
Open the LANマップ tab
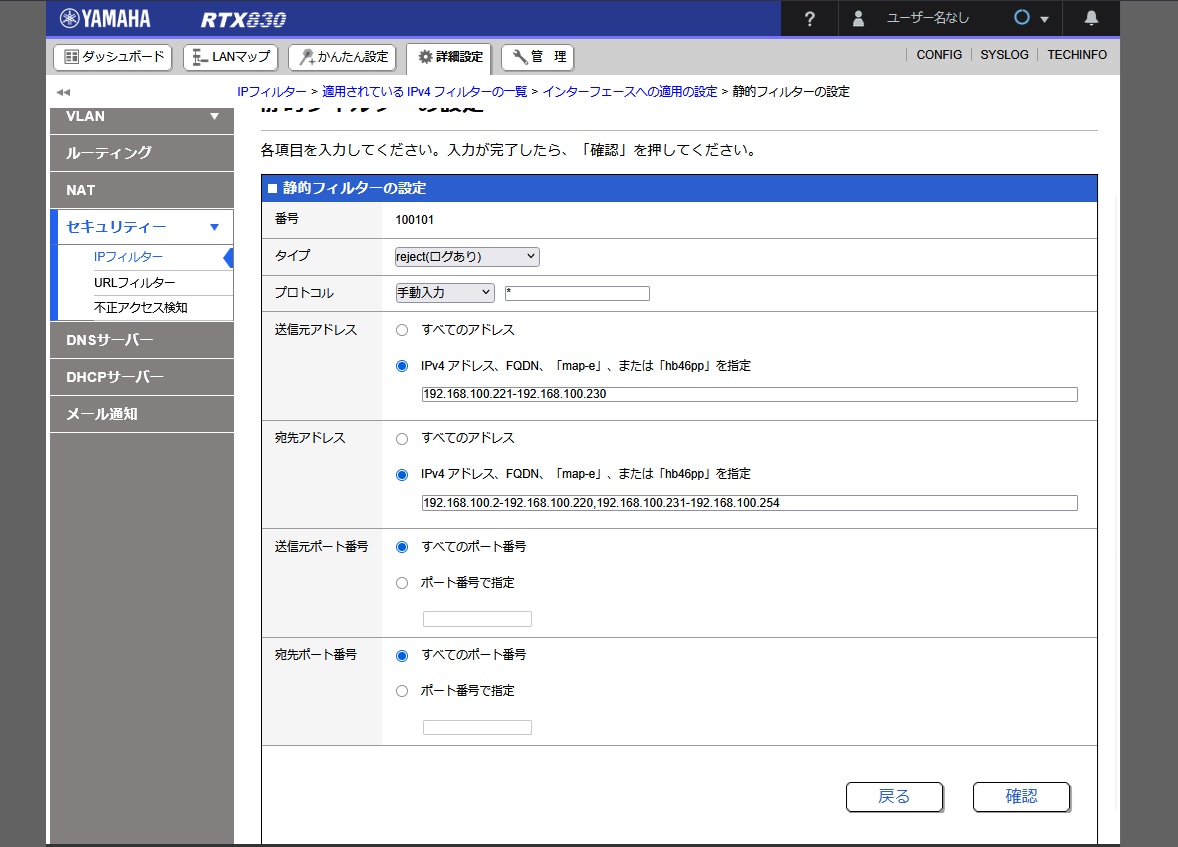[231, 57]
